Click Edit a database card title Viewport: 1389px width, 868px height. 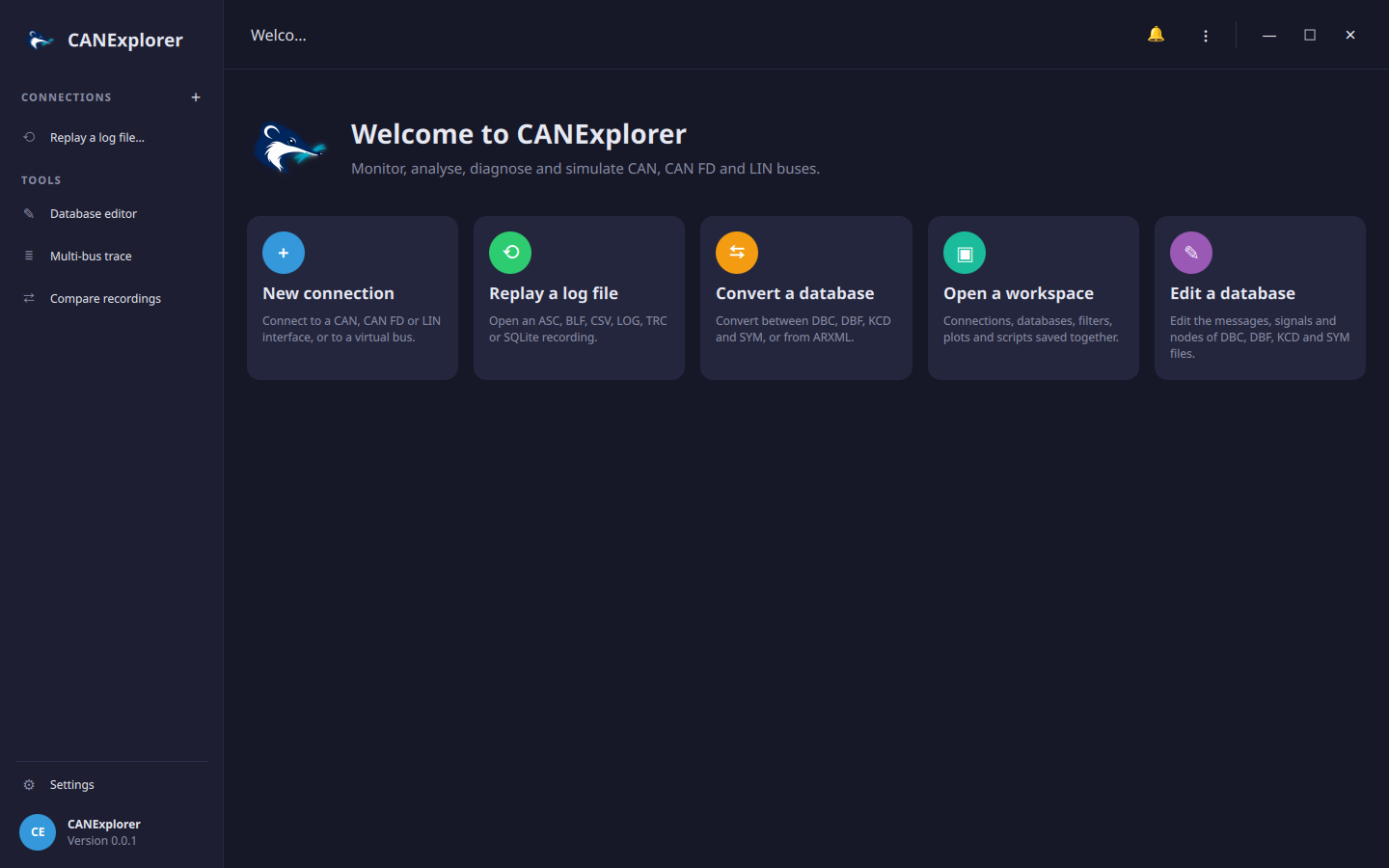pos(1233,293)
